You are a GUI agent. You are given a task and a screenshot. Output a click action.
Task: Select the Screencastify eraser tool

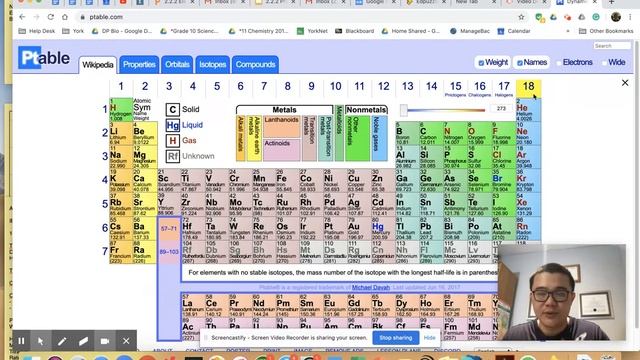pos(83,341)
